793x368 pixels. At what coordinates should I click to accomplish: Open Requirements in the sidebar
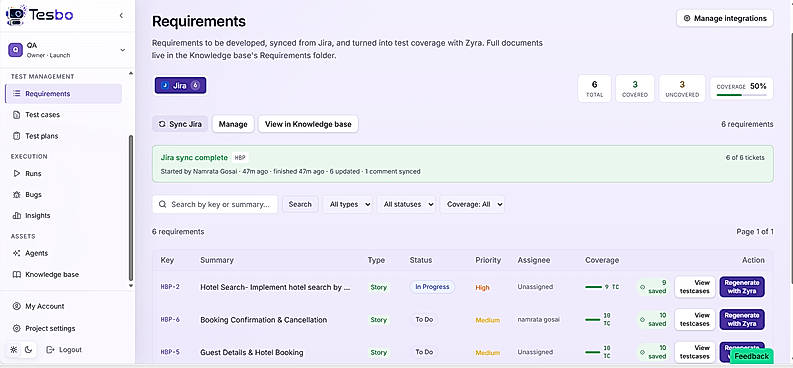(x=63, y=94)
